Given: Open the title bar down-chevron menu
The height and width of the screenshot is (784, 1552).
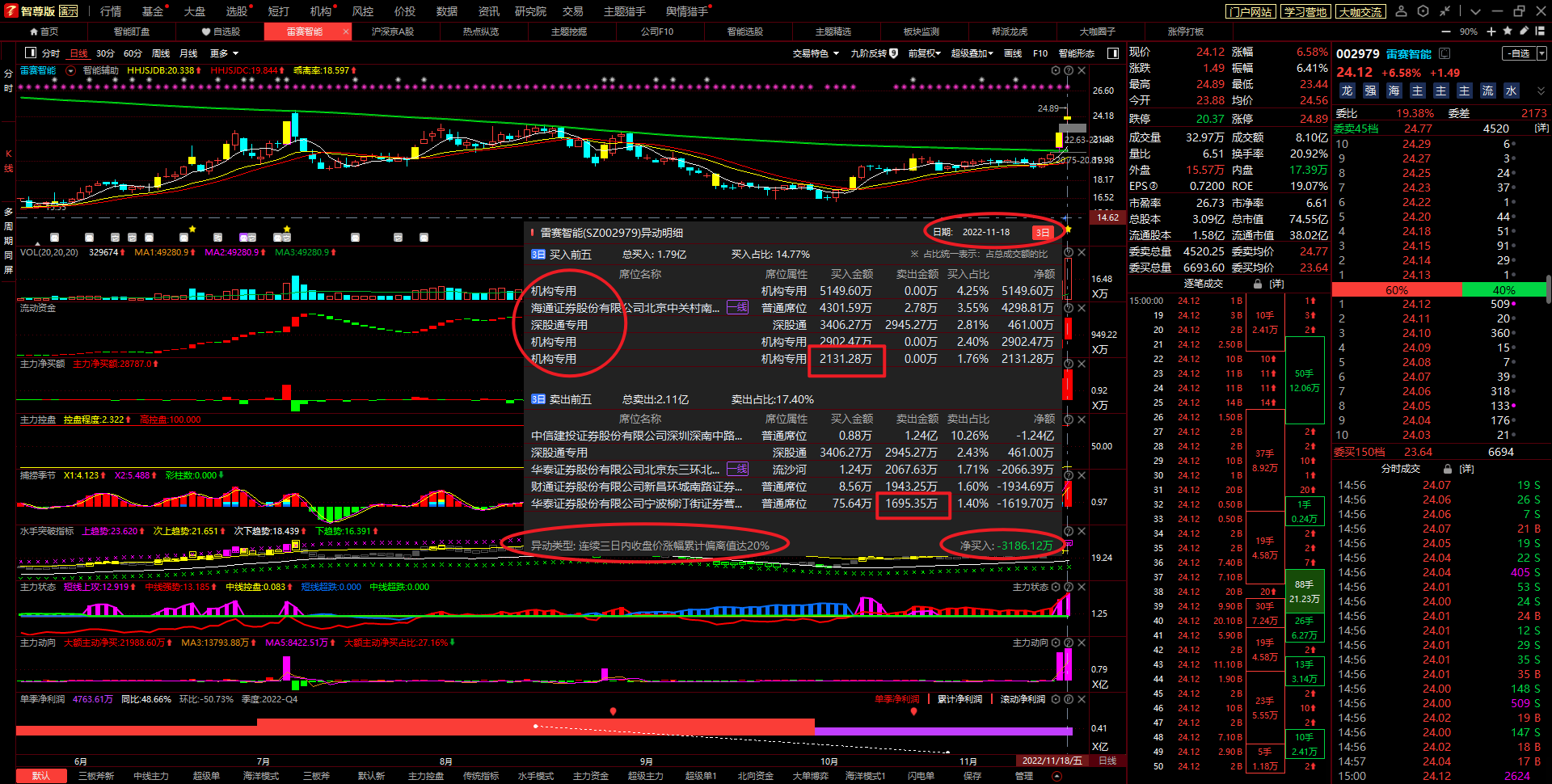Looking at the screenshot, I should pos(1475,11).
